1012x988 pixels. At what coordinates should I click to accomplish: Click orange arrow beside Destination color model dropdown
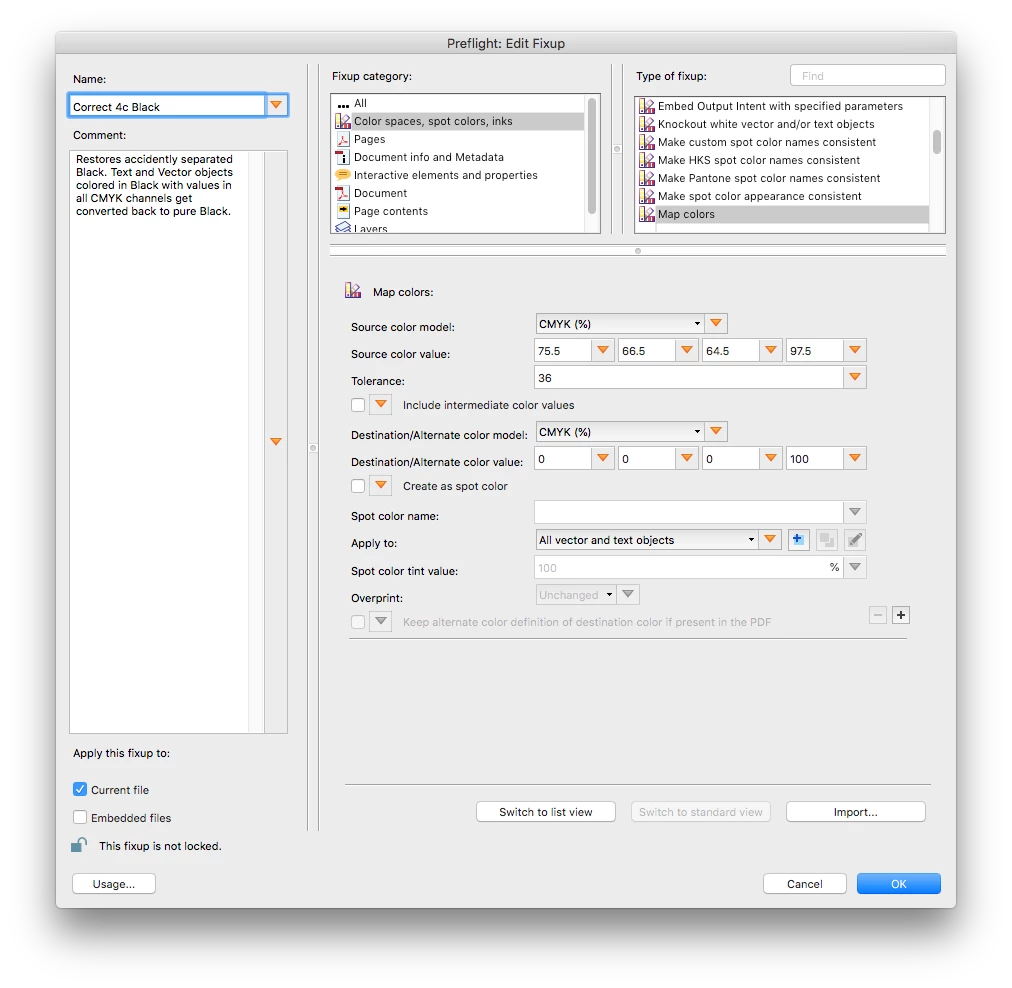coord(716,431)
